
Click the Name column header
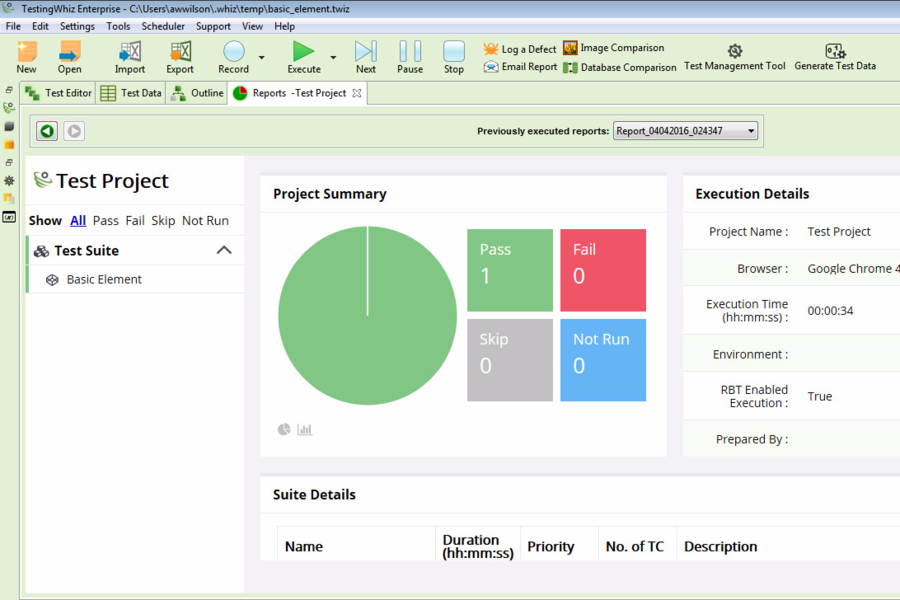[304, 547]
